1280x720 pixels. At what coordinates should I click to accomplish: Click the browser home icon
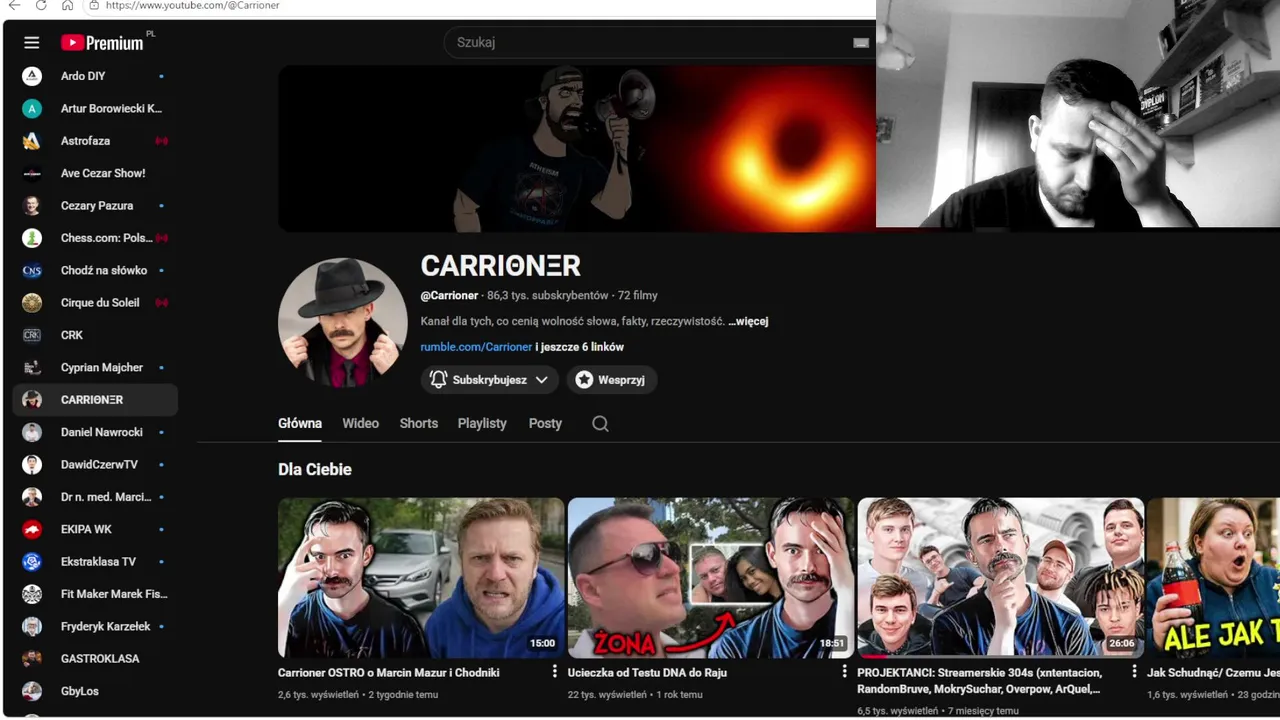67,5
